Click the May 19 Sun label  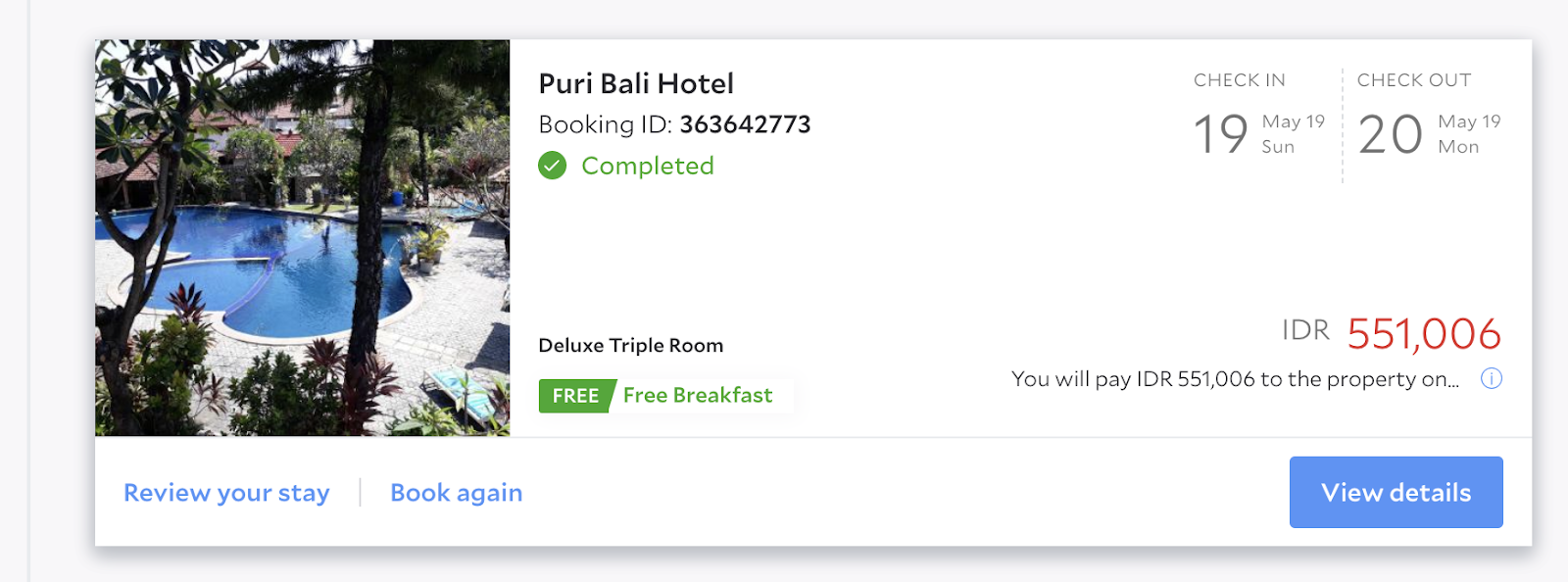coord(1293,134)
